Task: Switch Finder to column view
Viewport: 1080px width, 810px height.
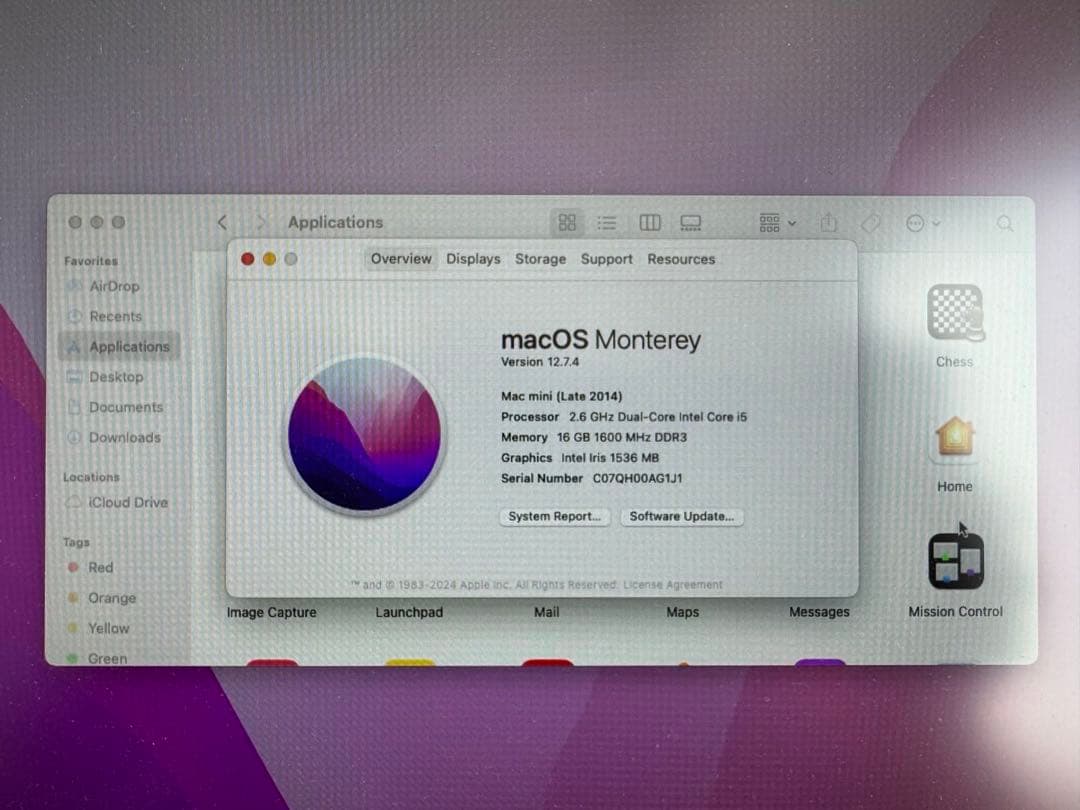Action: pyautogui.click(x=649, y=222)
